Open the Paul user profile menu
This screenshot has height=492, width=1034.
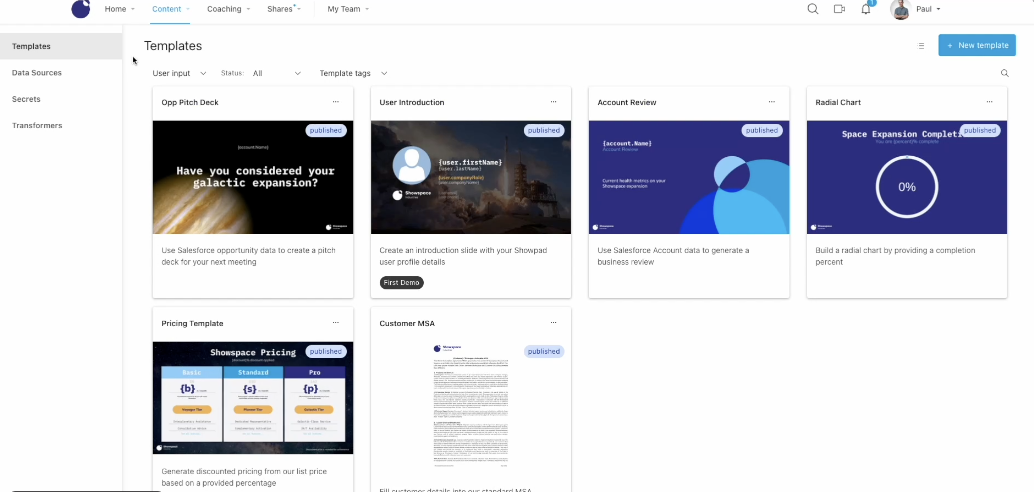click(916, 9)
